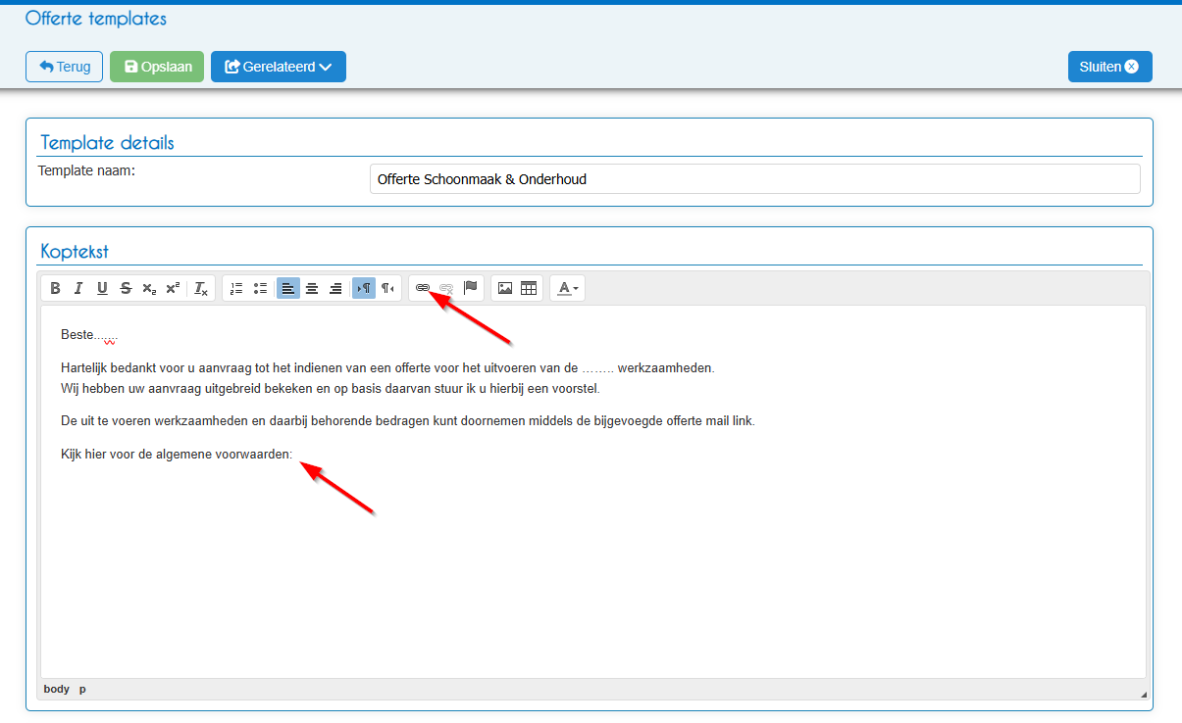This screenshot has height=723, width=1182.
Task: Toggle italic formatting in the editor toolbar
Action: 78,288
